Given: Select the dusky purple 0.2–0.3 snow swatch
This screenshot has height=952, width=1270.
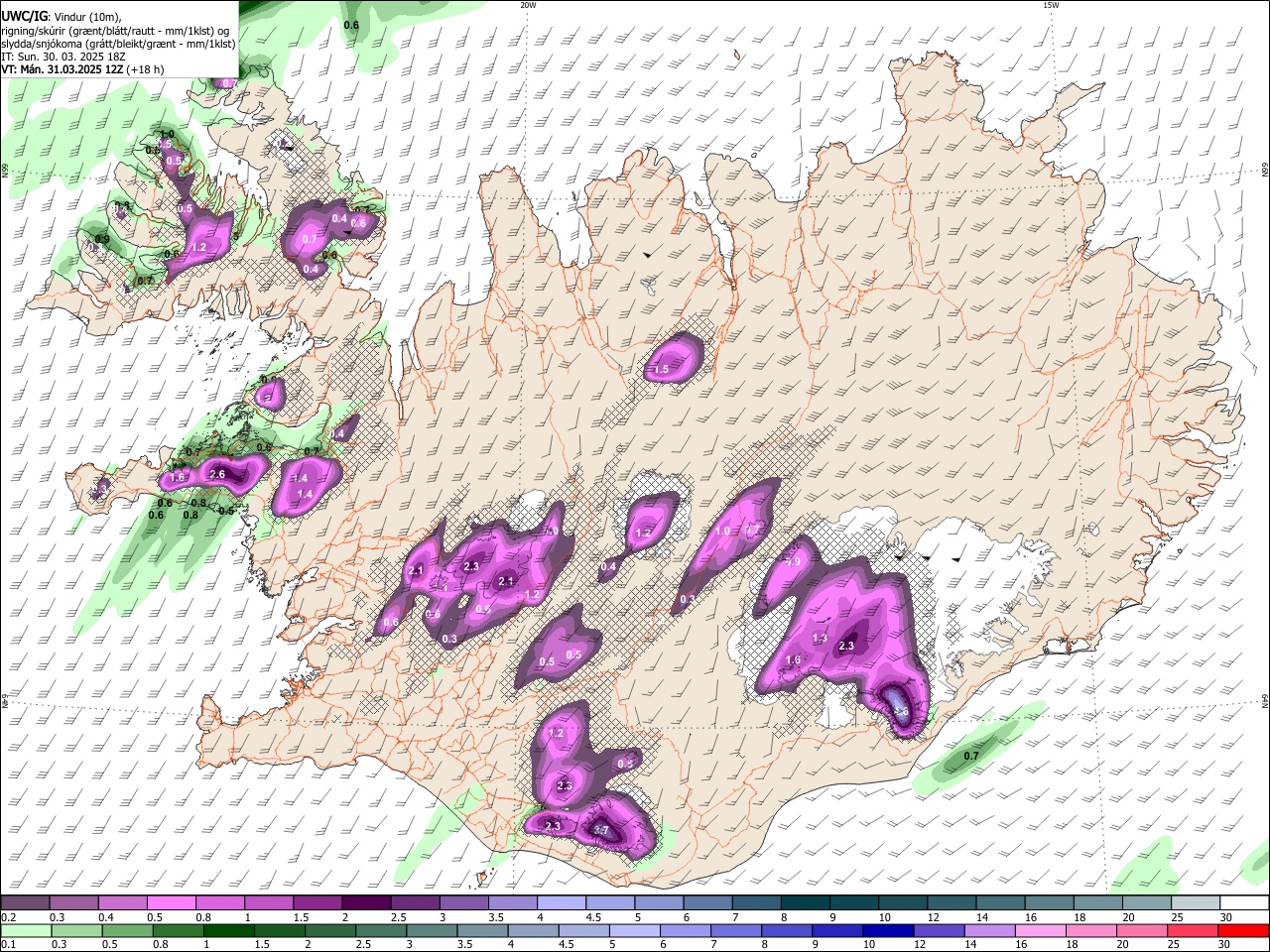Looking at the screenshot, I should click(x=25, y=902).
